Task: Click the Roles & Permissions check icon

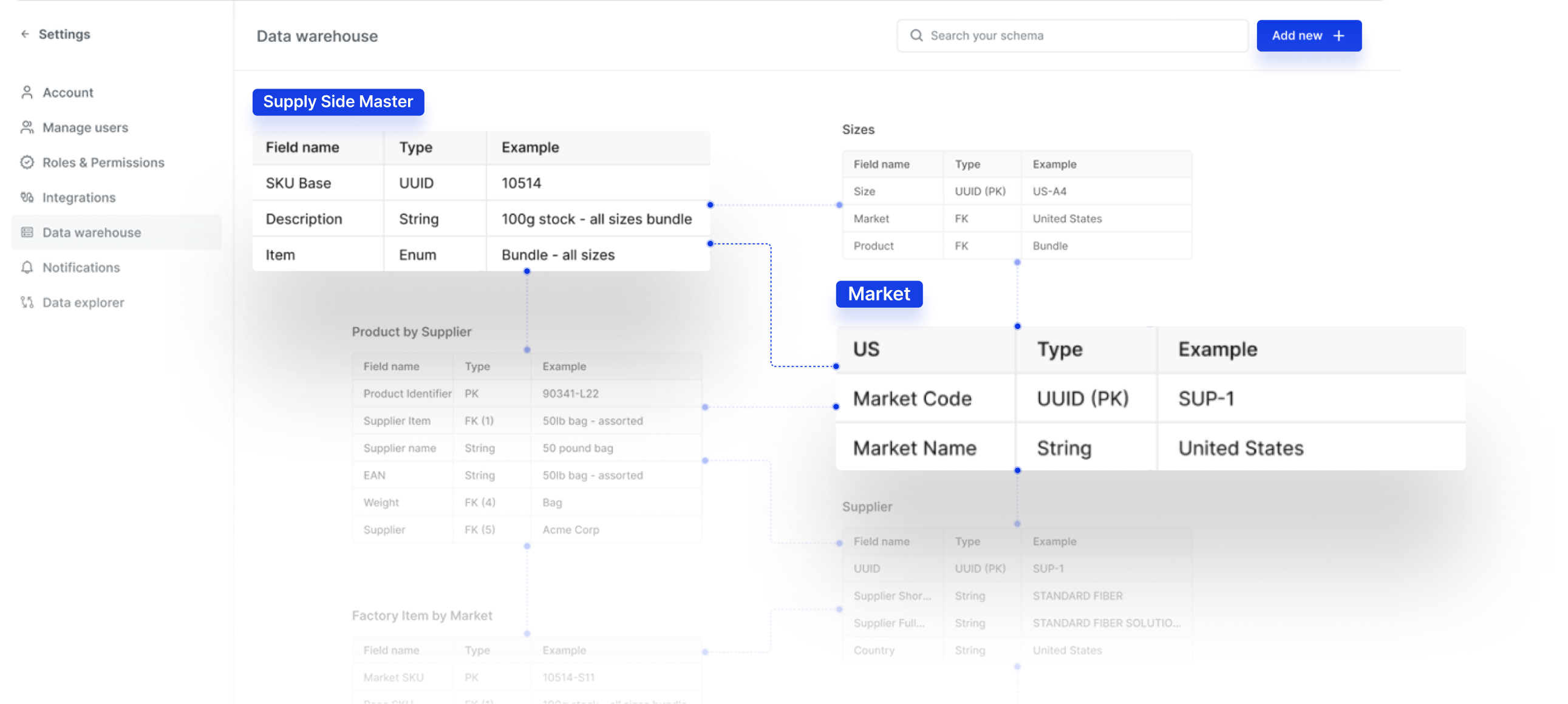Action: click(27, 163)
